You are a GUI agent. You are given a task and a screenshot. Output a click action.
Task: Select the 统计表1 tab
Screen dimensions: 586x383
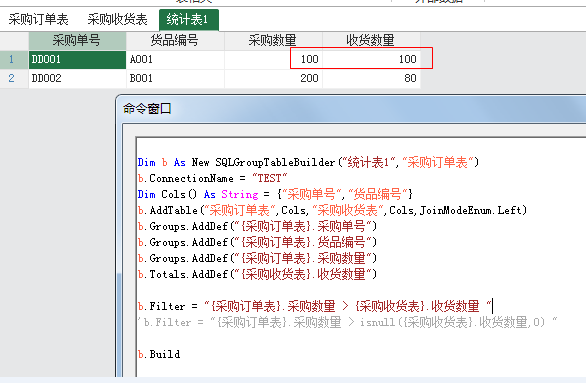[x=189, y=19]
